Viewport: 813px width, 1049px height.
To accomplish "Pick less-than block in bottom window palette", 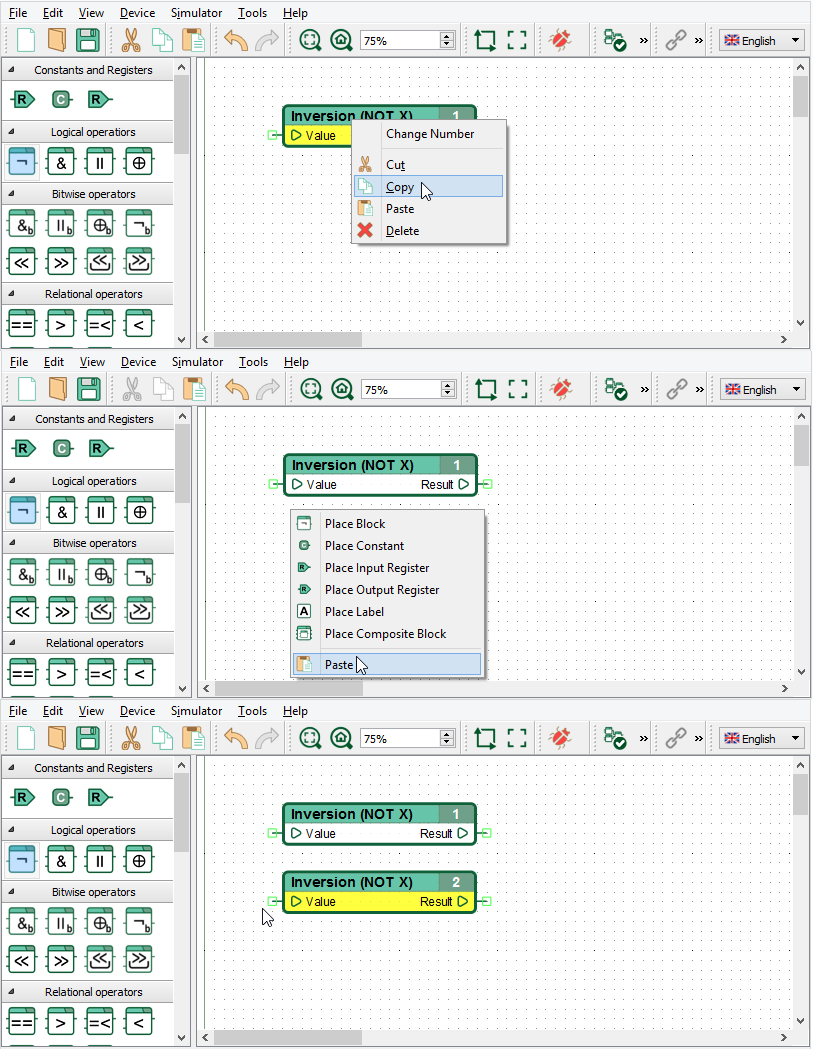I will pos(139,1022).
